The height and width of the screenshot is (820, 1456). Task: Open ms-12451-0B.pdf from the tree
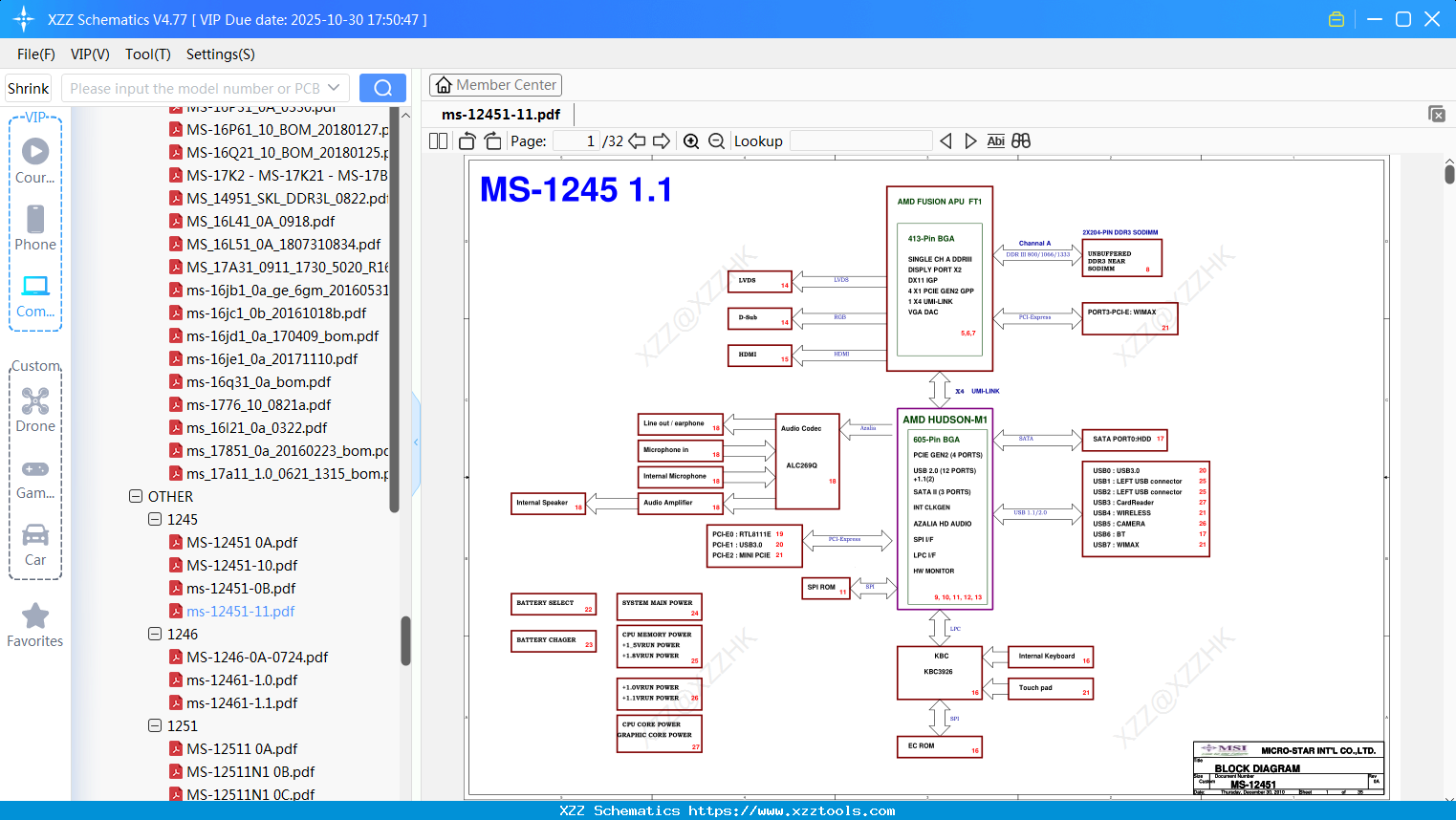click(241, 589)
